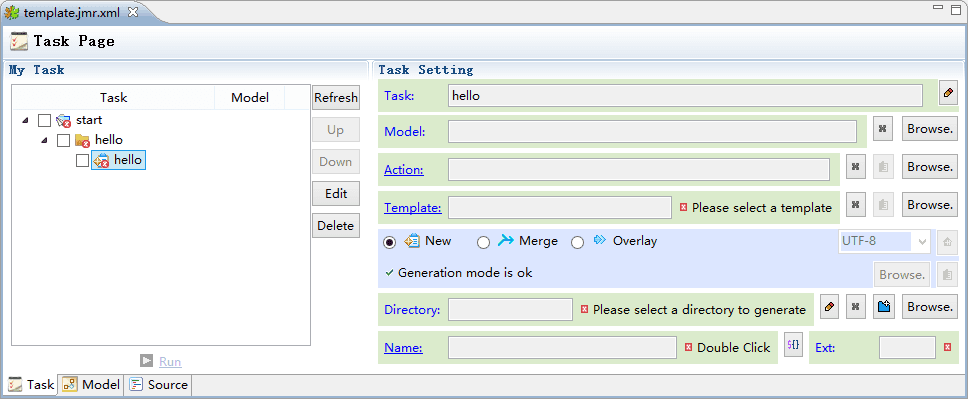Click inside the Name input field

tap(562, 348)
